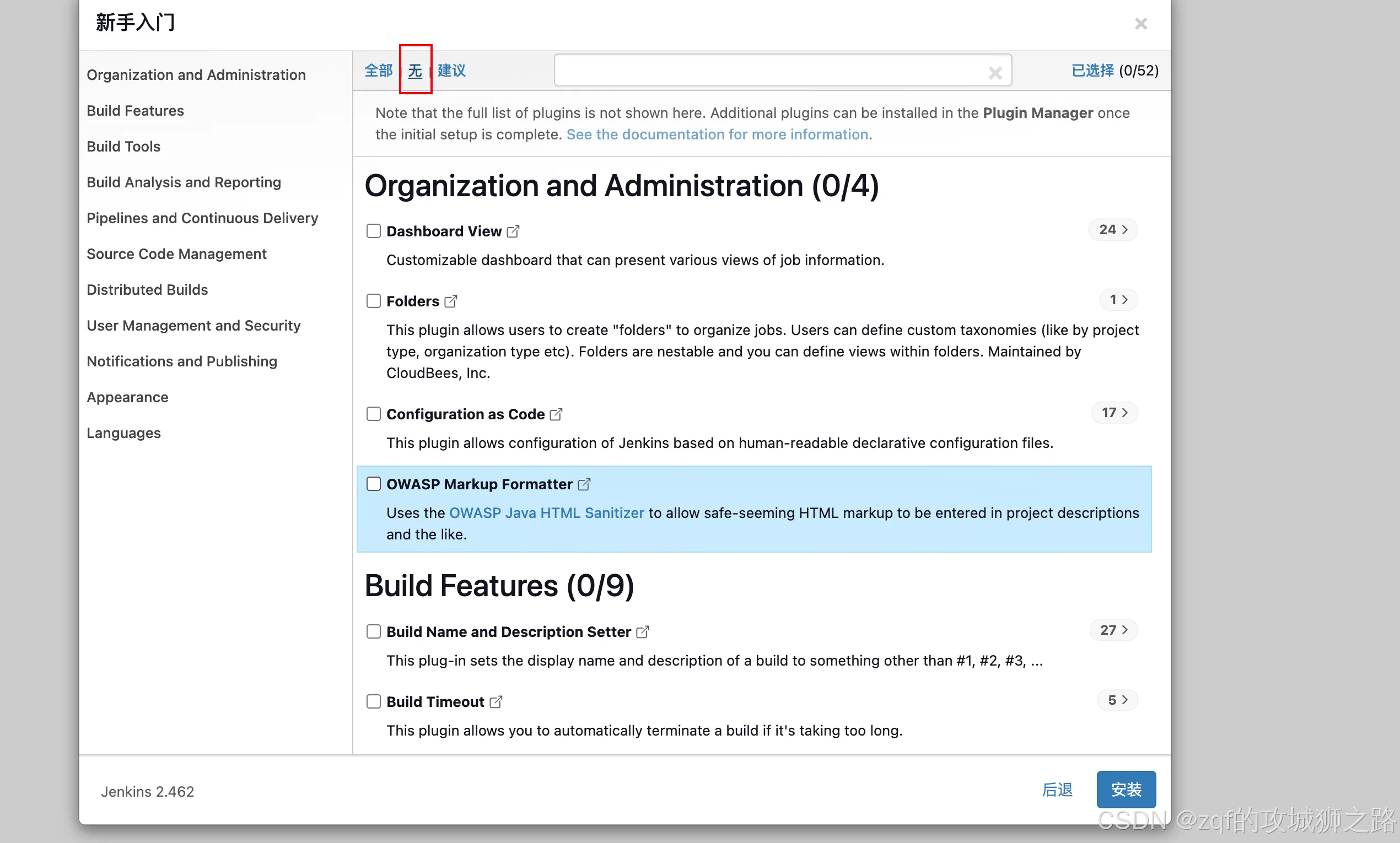Click the 安装 install button
1400x843 pixels.
point(1126,789)
